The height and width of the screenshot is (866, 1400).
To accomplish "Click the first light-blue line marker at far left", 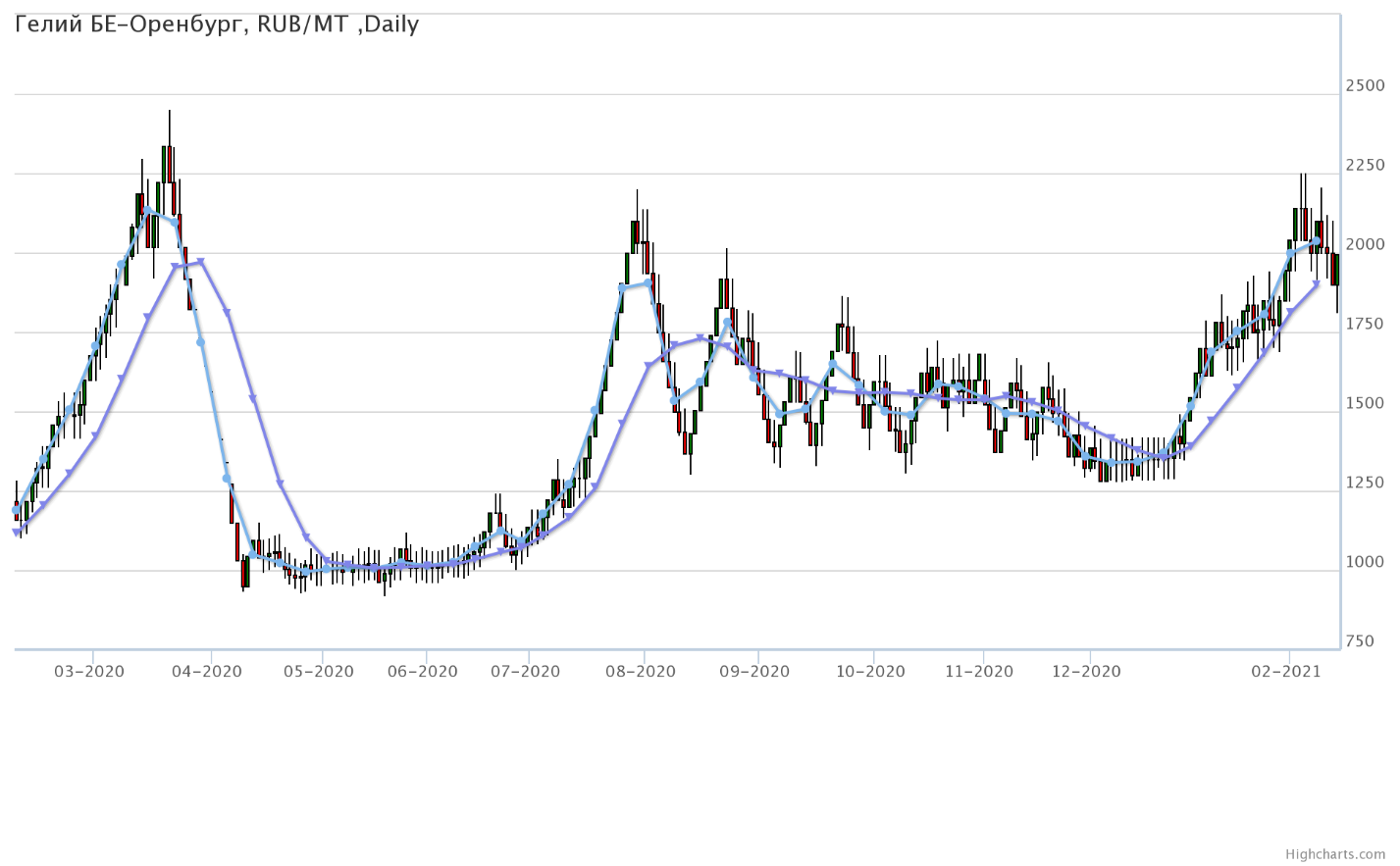I will tap(16, 510).
